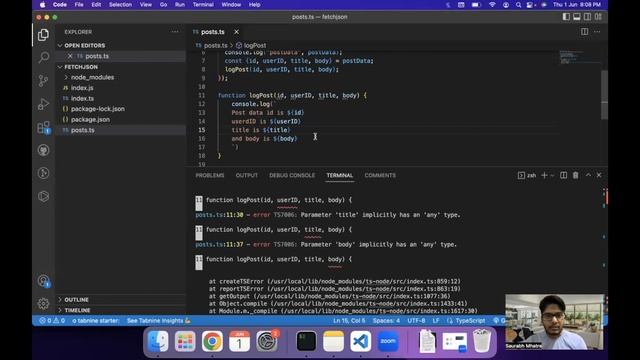Click See Tabnine Insights link

[158, 321]
